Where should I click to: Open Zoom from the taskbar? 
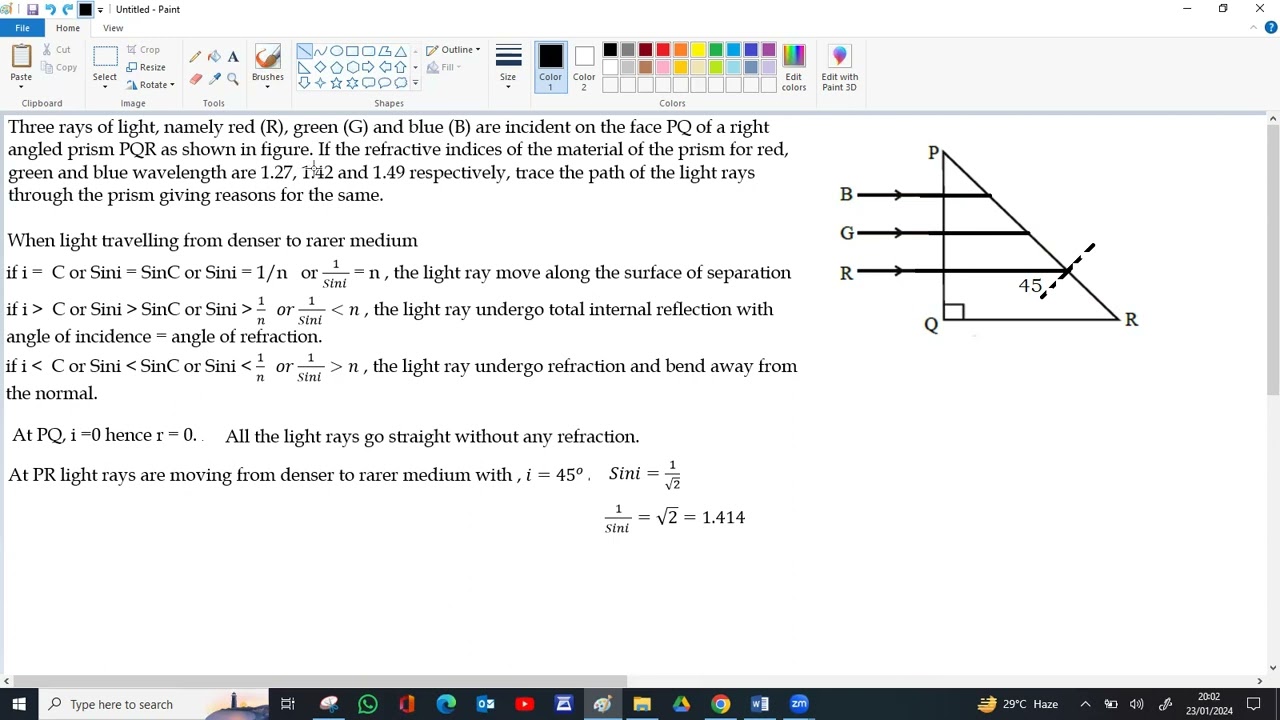tap(799, 704)
